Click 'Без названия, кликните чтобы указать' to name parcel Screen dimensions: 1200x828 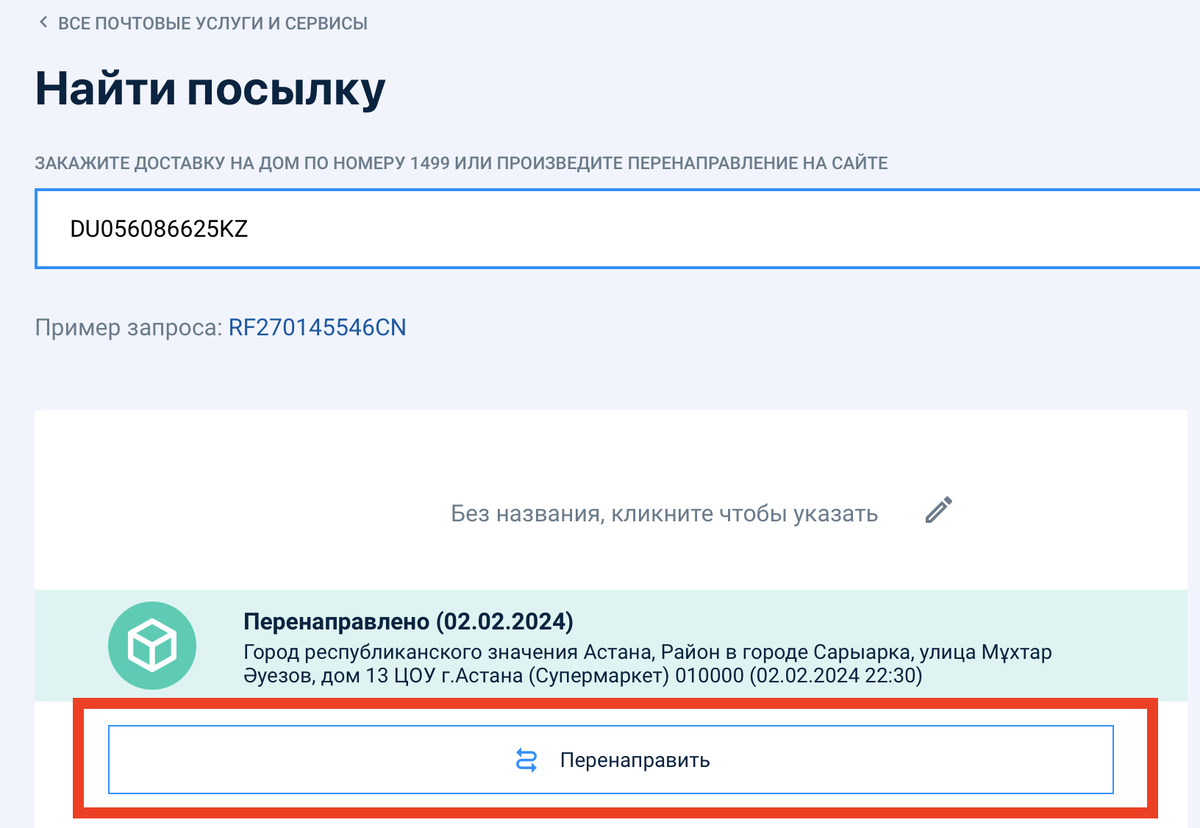point(664,513)
